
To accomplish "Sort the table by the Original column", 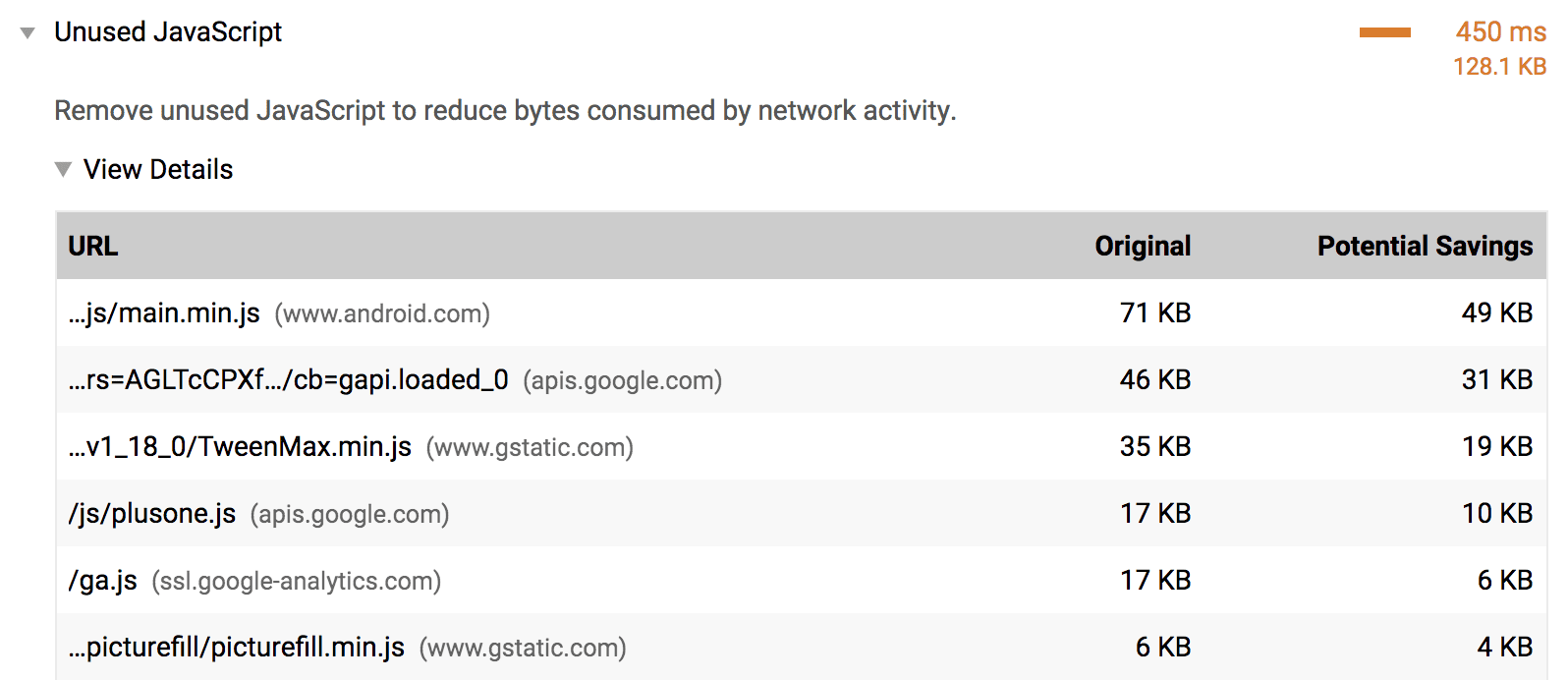I will 1143,246.
